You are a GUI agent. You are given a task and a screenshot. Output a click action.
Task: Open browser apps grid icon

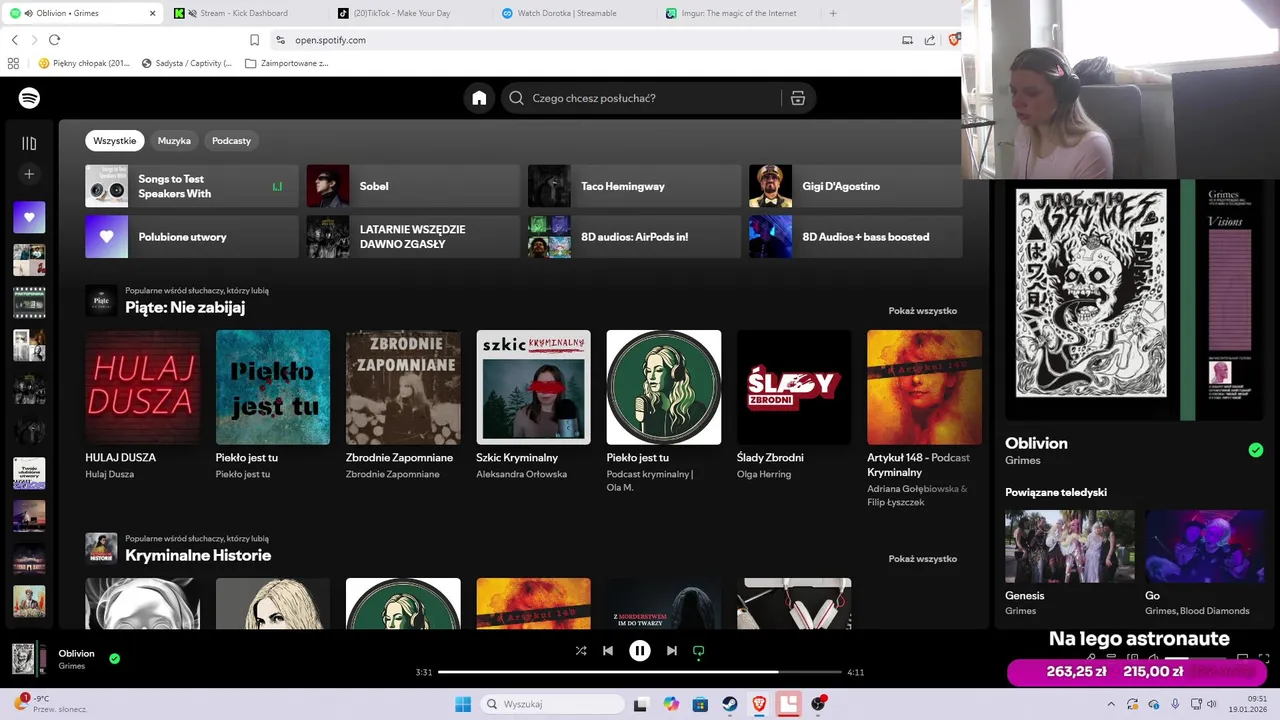point(13,63)
